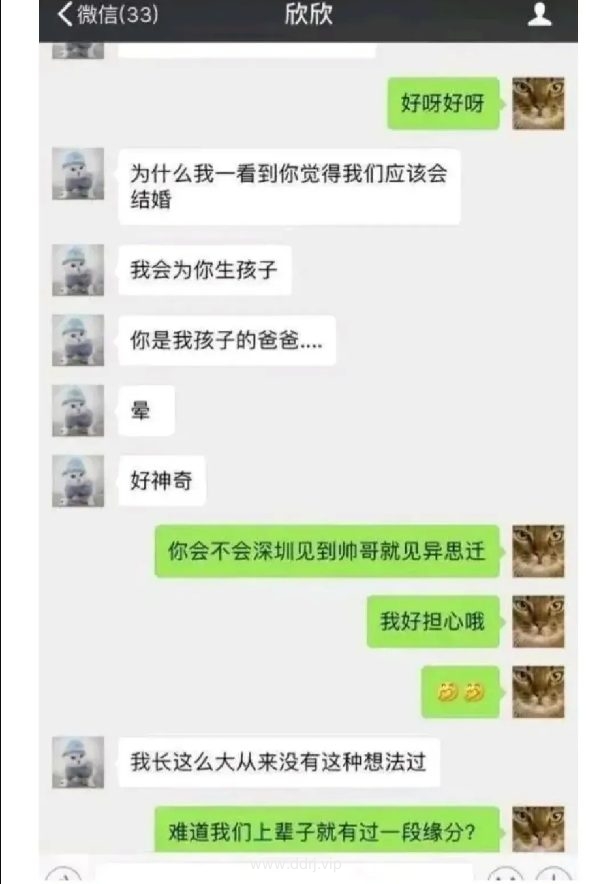
Task: Tap the 难道我们上辈子 green message
Action: pos(327,832)
